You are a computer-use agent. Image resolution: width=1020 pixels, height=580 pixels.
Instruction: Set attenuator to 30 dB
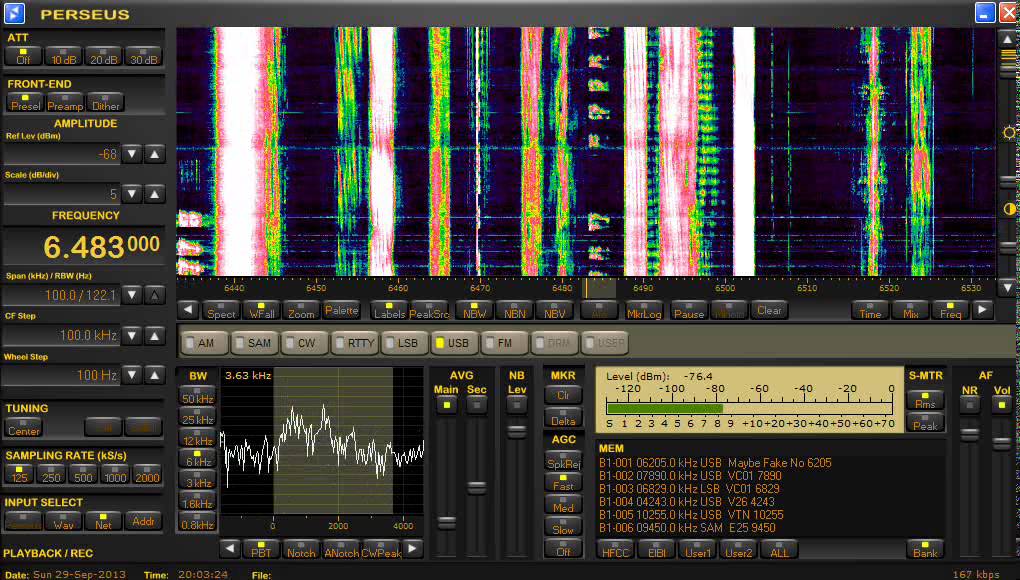(144, 56)
